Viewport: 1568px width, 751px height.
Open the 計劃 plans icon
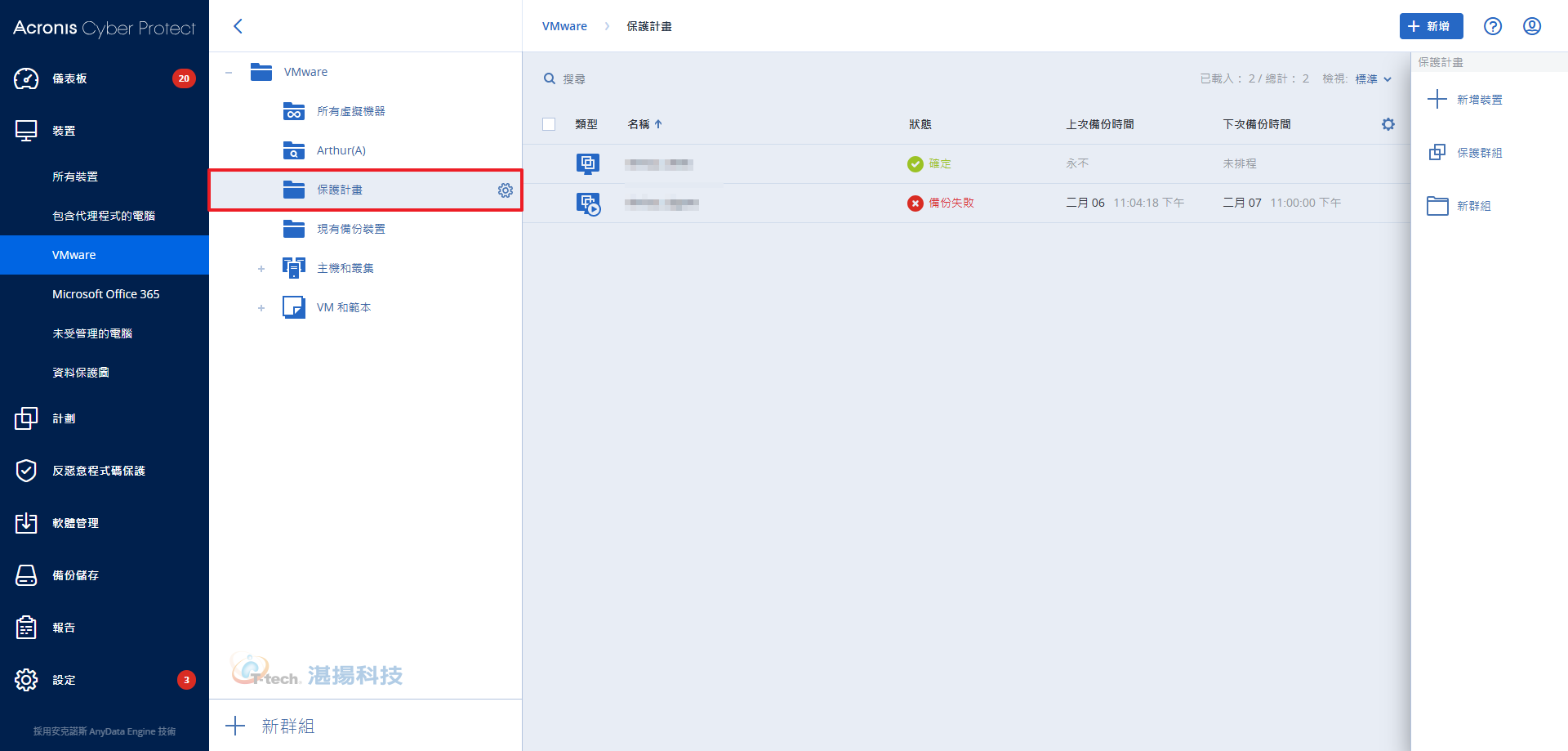(x=26, y=418)
